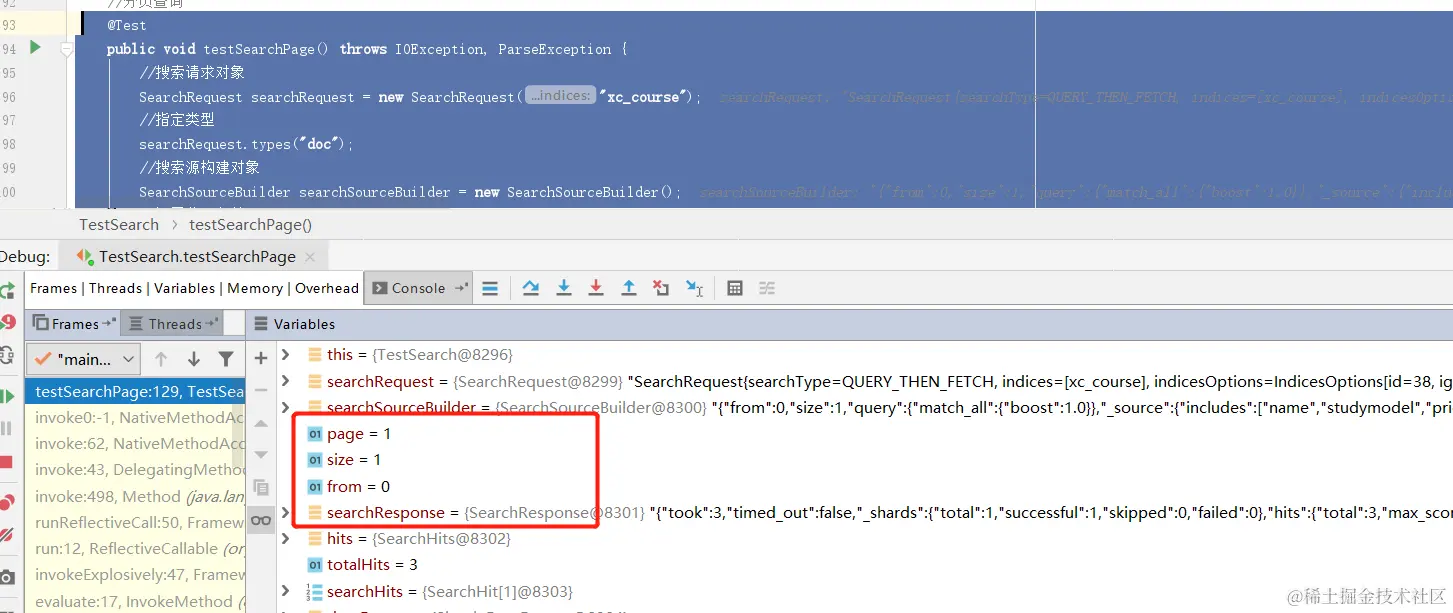Click the Get Thread Dump camera icon
The width and height of the screenshot is (1453, 613).
7,577
